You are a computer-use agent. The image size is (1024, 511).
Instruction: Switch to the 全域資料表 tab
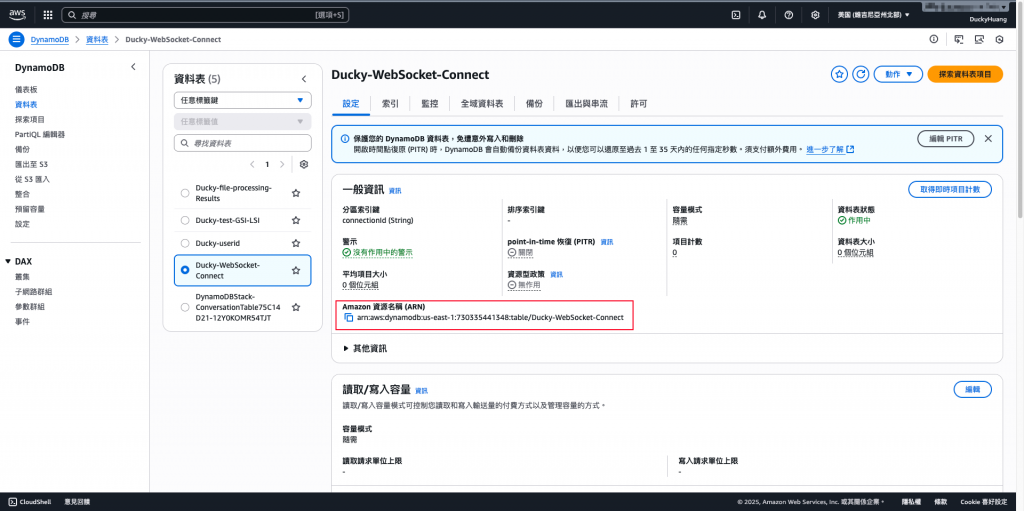(x=481, y=104)
